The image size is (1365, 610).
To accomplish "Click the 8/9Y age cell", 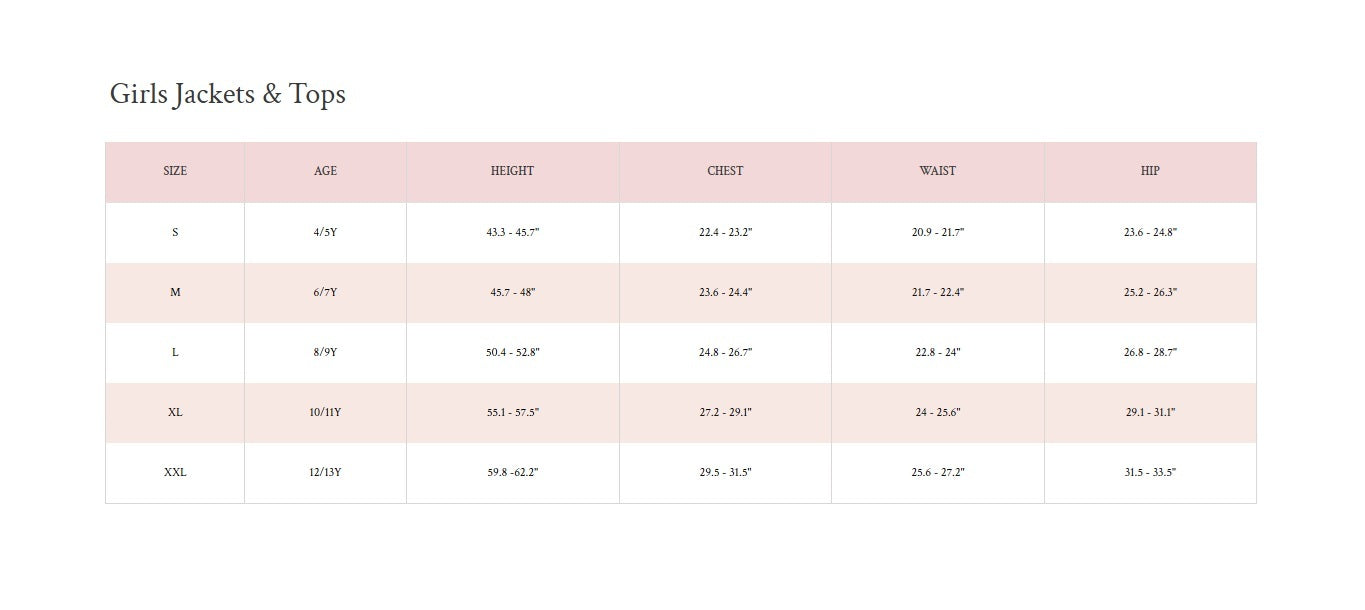I will click(325, 352).
